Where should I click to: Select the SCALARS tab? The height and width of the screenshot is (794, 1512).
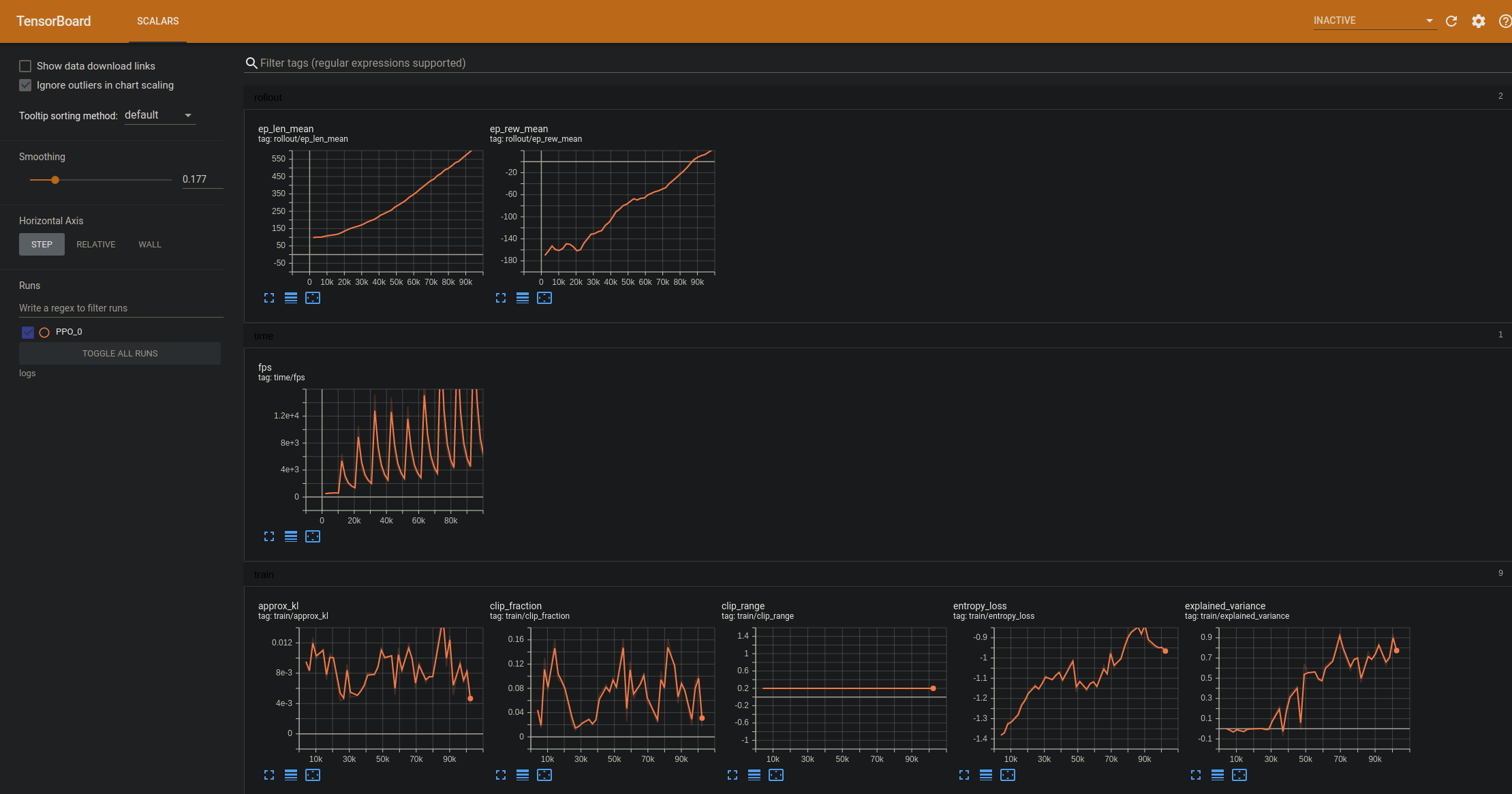pyautogui.click(x=157, y=21)
